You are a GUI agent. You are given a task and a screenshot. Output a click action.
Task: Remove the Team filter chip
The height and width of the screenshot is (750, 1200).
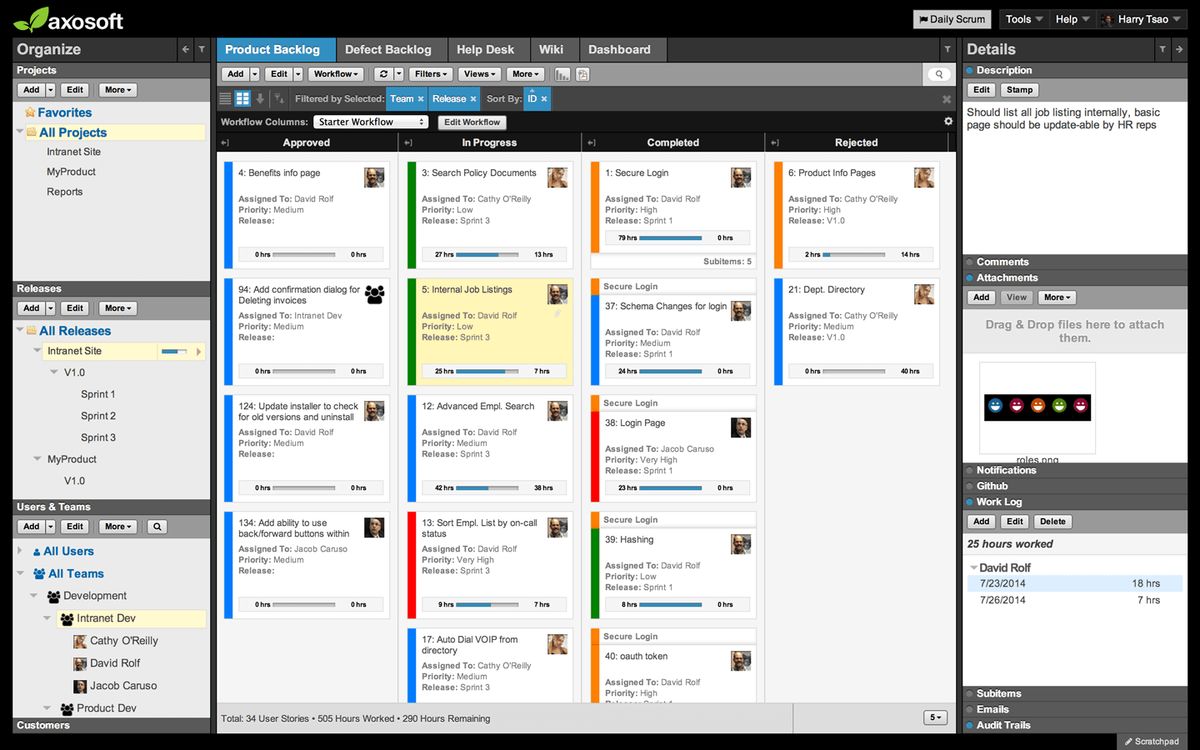(419, 98)
